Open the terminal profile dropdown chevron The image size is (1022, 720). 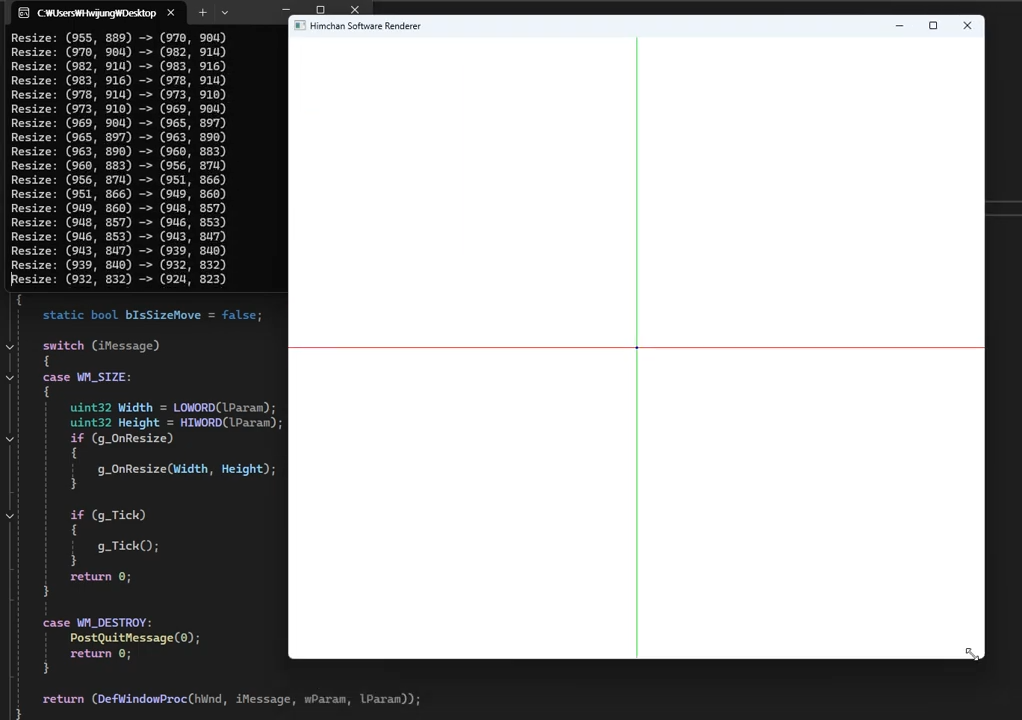[x=224, y=13]
